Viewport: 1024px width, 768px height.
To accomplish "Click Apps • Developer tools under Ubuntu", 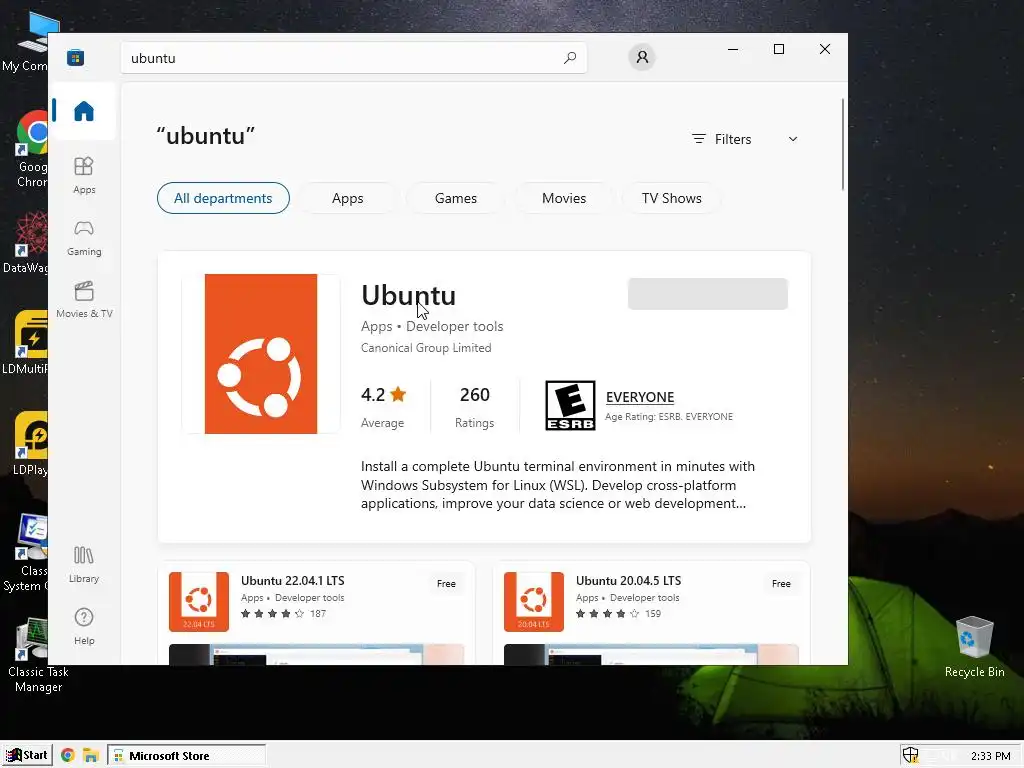I will [432, 327].
